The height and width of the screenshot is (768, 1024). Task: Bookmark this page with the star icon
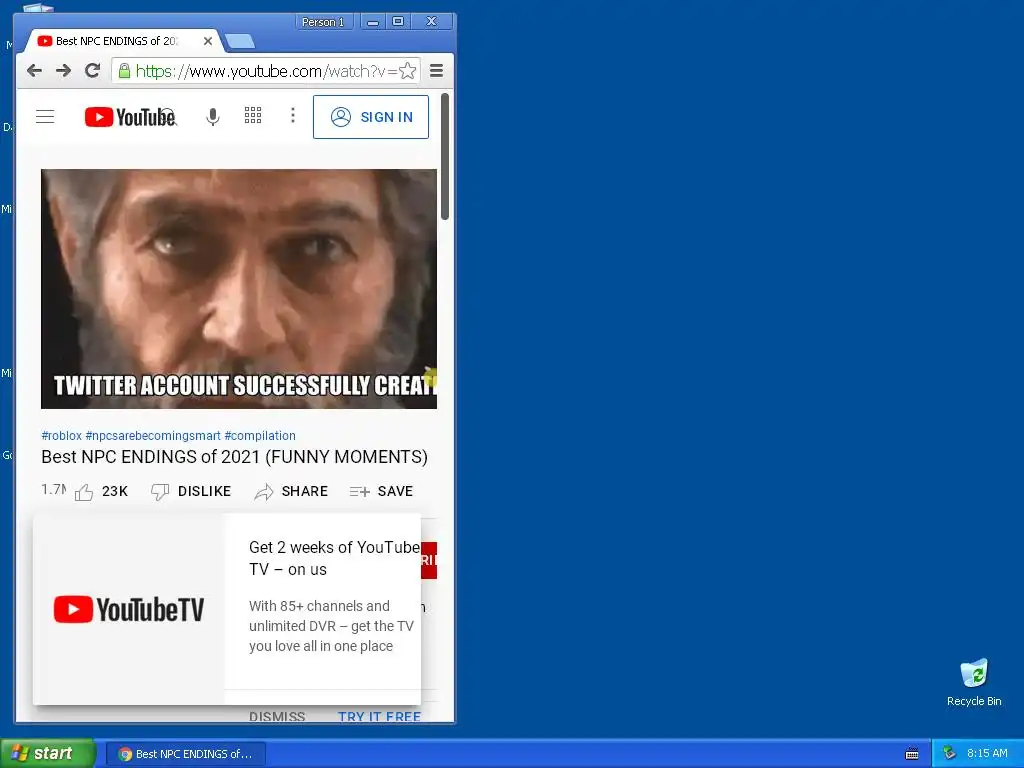[408, 71]
